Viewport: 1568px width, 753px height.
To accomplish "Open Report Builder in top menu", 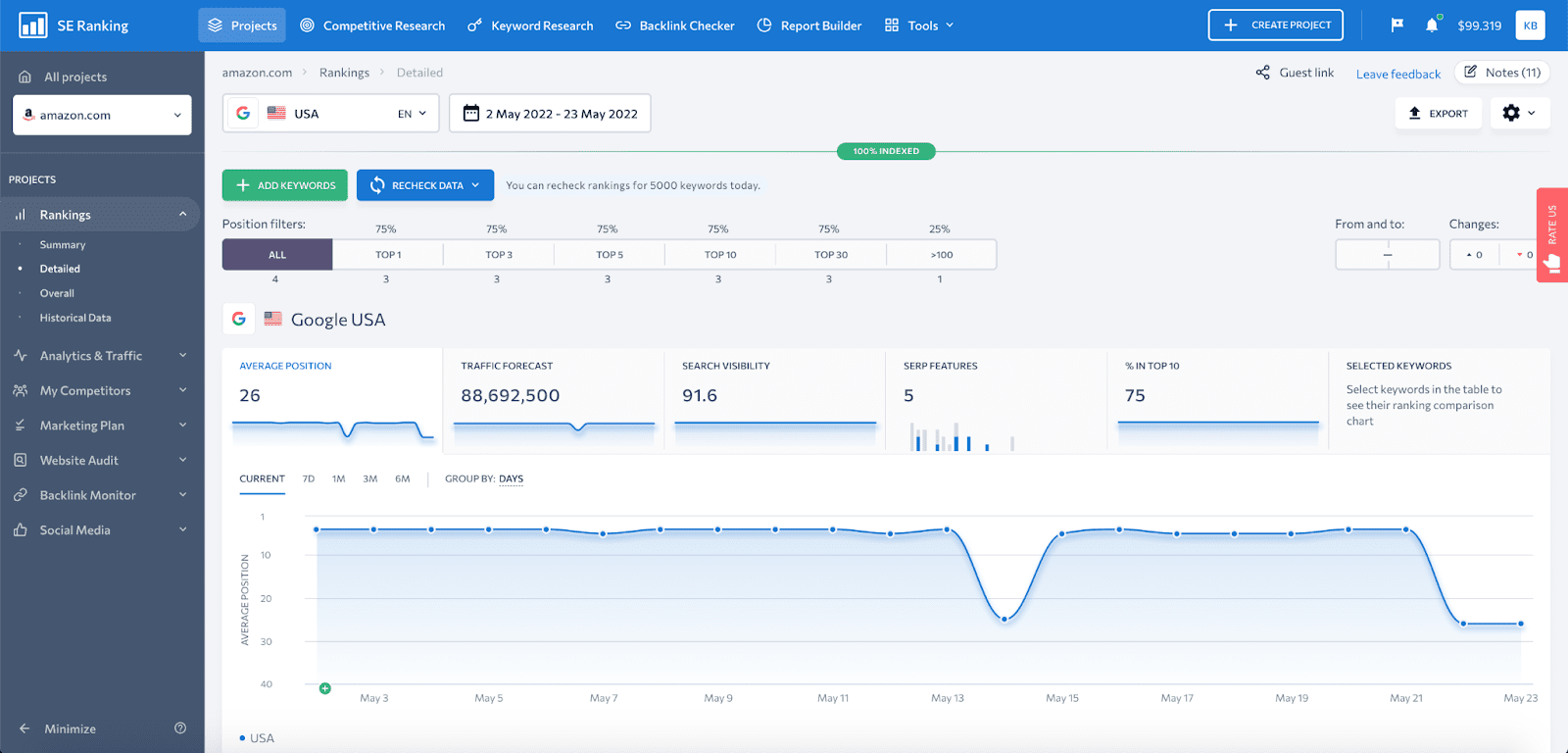I will 809,25.
